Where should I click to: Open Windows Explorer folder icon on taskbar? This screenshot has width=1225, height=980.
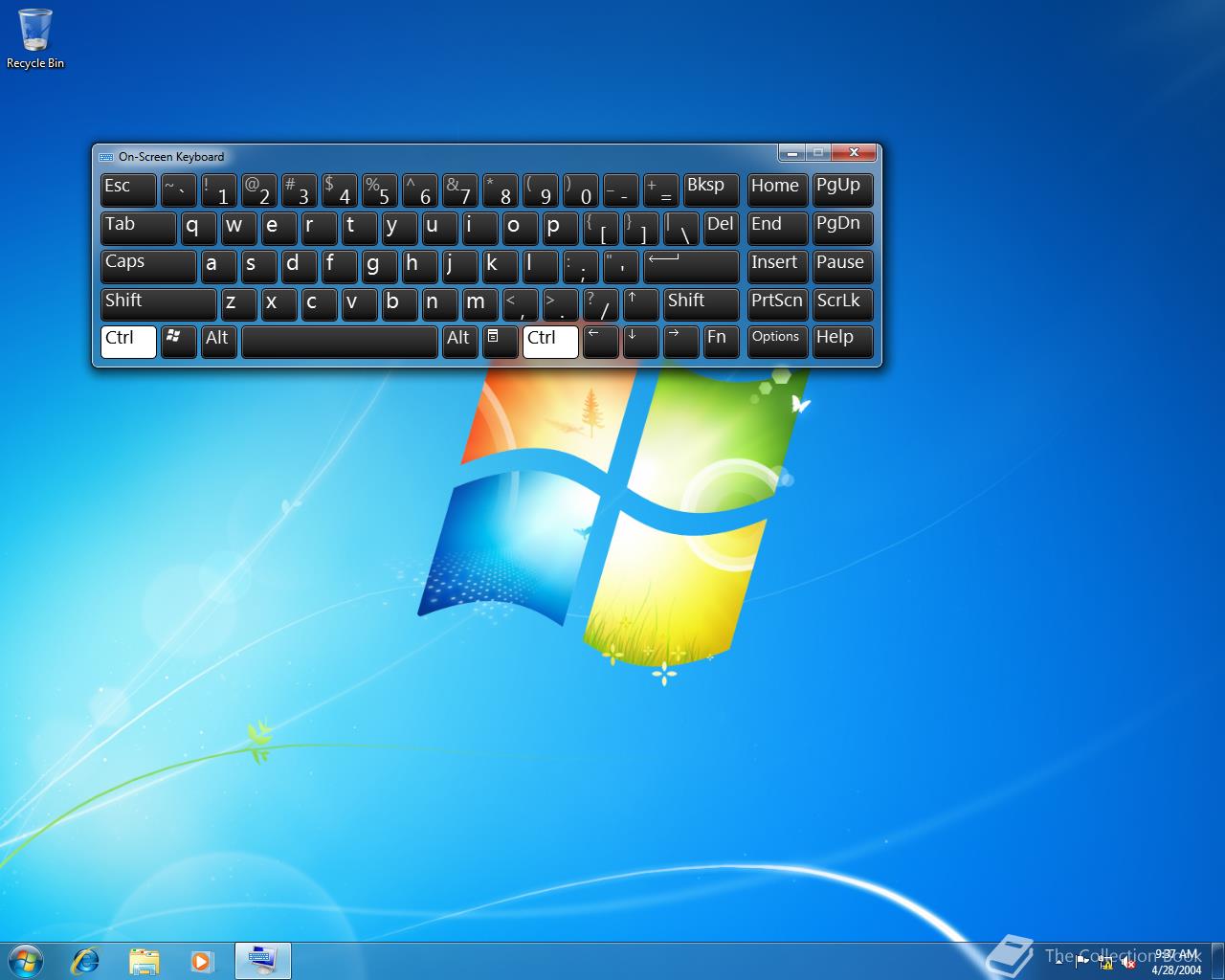[144, 960]
